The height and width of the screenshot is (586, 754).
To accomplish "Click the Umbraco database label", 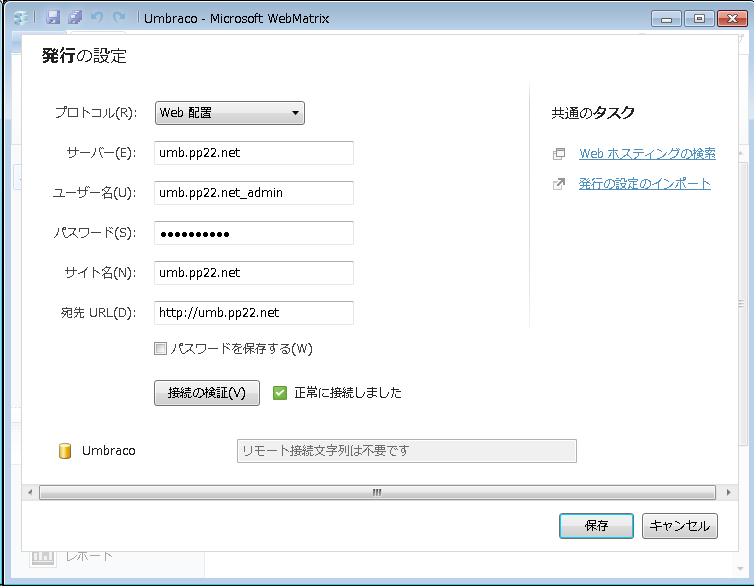I will tap(109, 451).
